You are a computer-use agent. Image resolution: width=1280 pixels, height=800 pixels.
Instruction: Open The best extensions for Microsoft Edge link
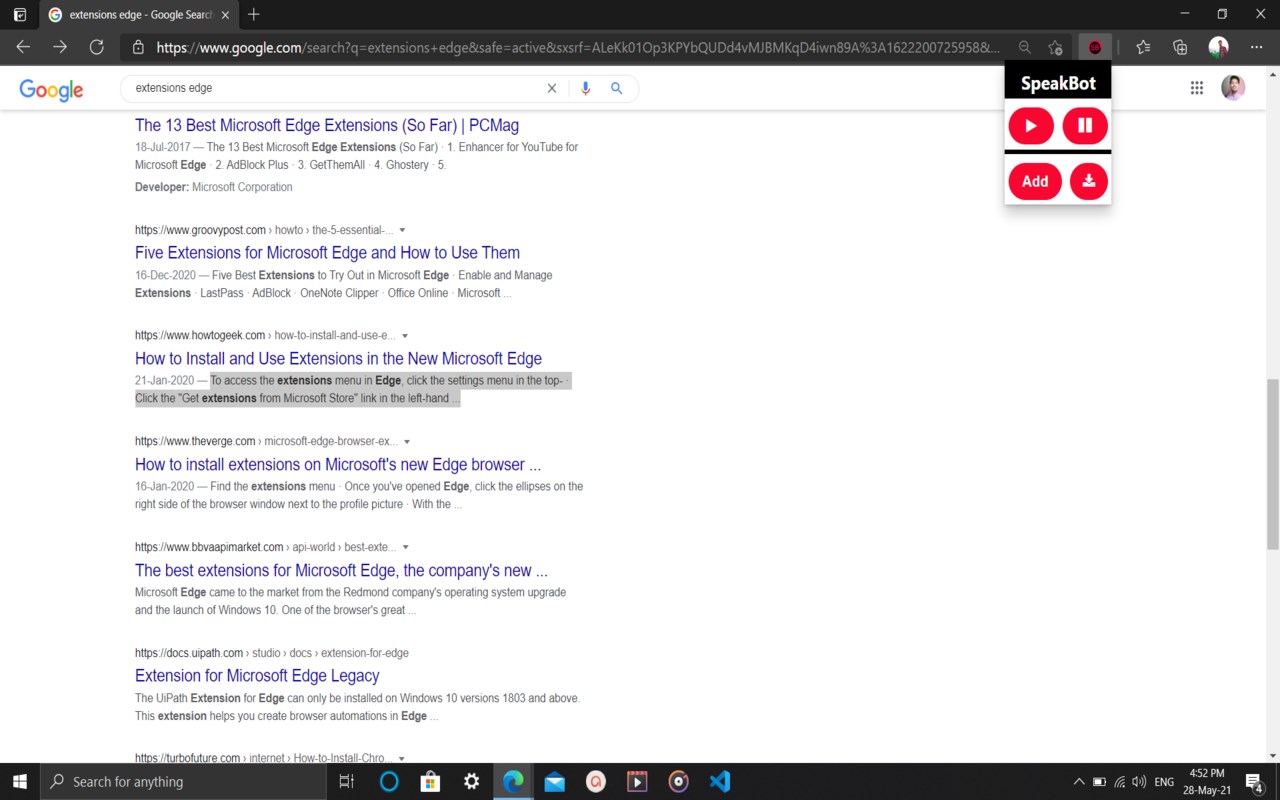click(x=341, y=570)
